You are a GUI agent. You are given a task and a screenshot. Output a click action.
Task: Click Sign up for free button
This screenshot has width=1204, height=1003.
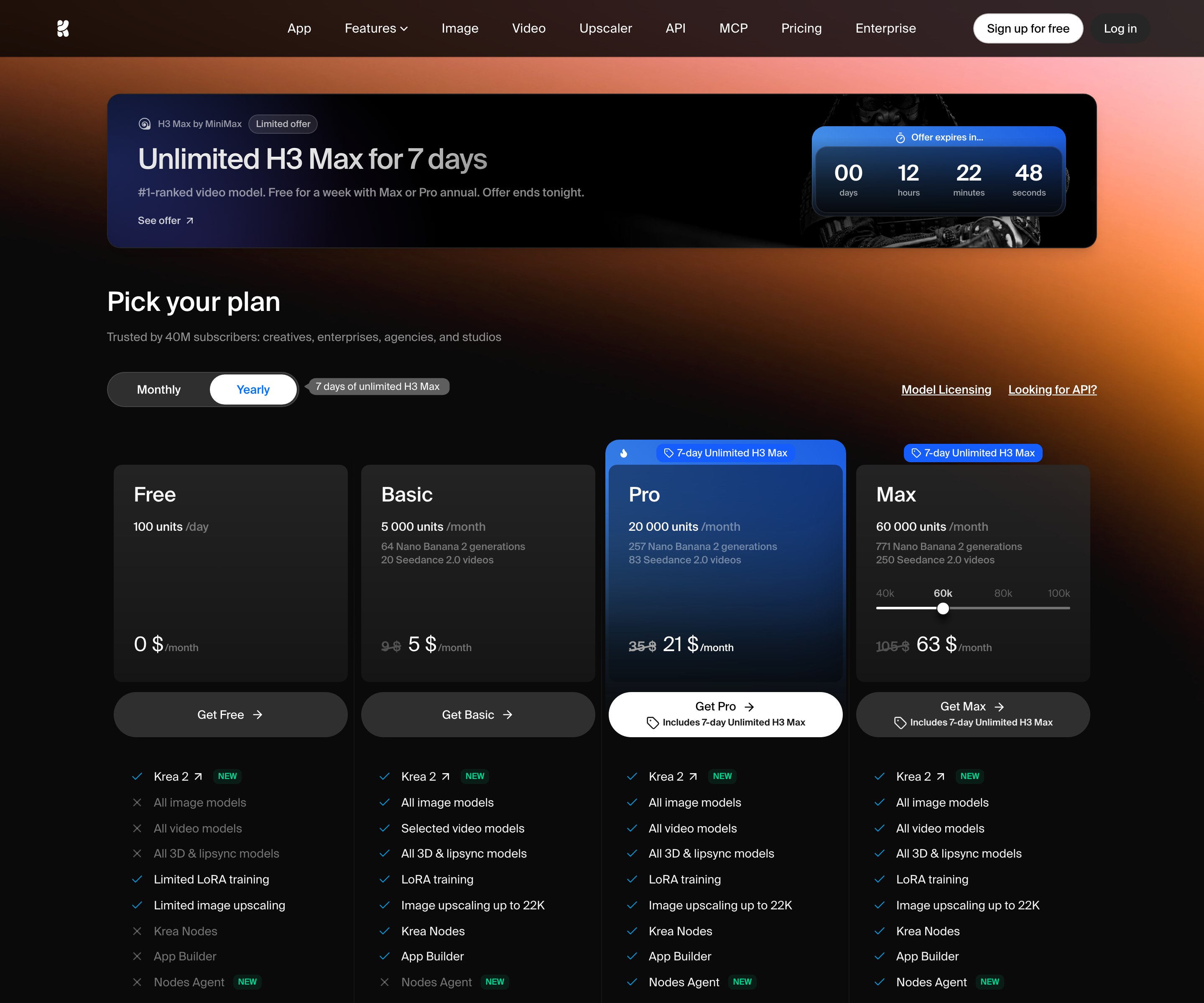point(1028,29)
